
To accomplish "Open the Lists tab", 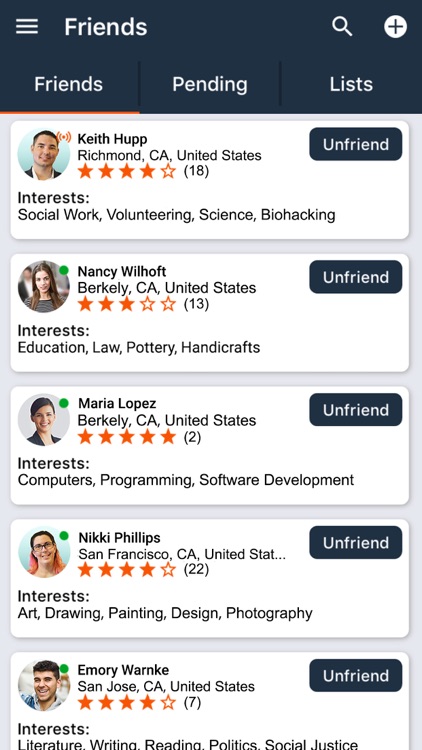I will 351,84.
